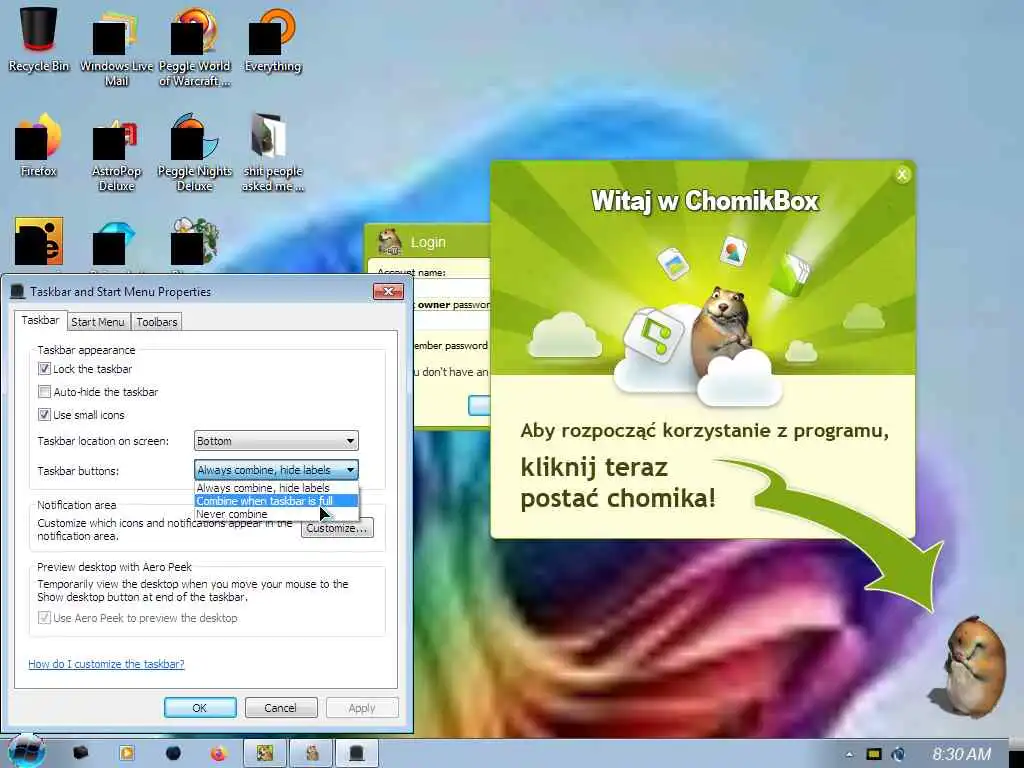Select the blue gem desktop icon in third row
The height and width of the screenshot is (768, 1024).
coord(114,243)
